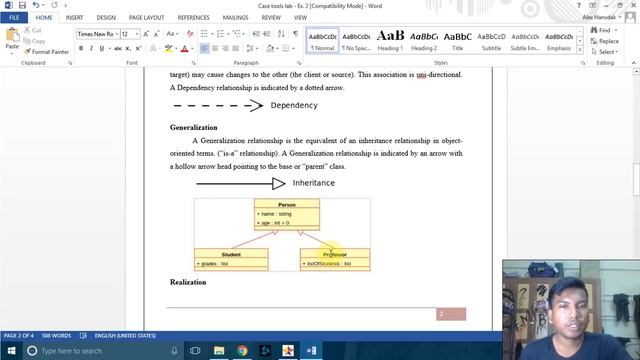Screen dimensions: 640x360
Task: Open the Paragraph dialog launcher
Action: coord(299,63)
